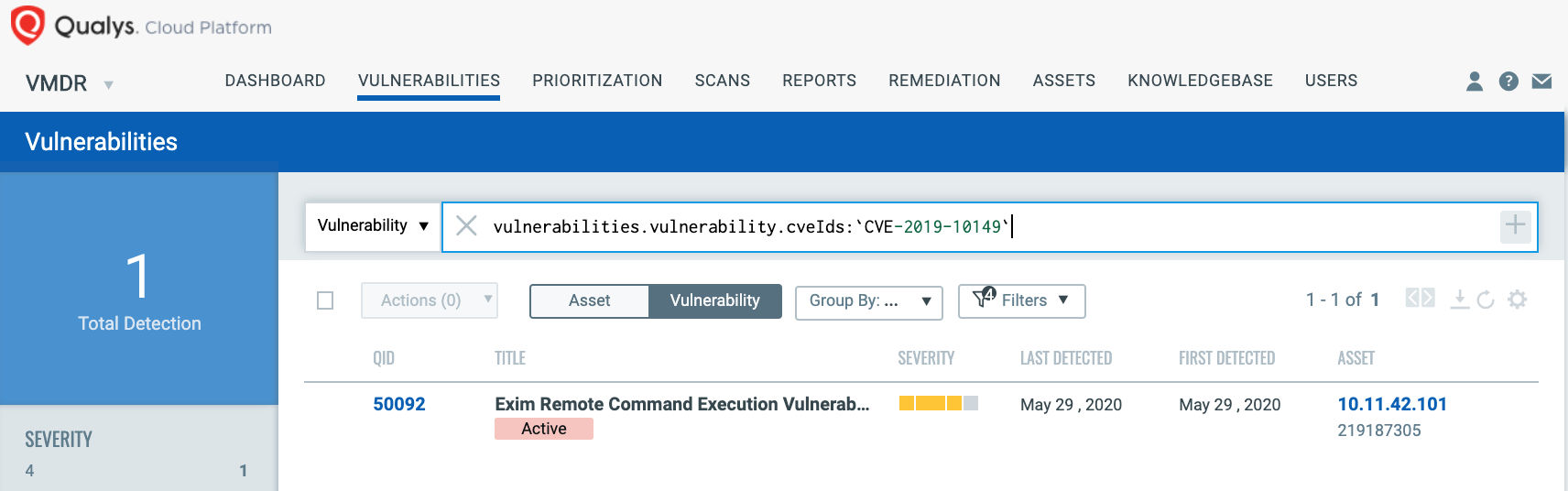Click the plus icon in search bar
The image size is (1568, 491).
1516,225
